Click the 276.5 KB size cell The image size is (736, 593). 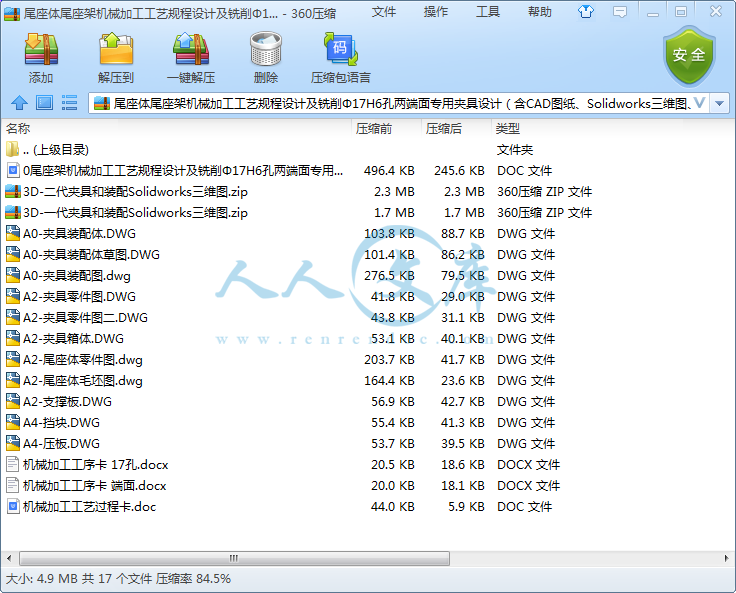pos(389,276)
